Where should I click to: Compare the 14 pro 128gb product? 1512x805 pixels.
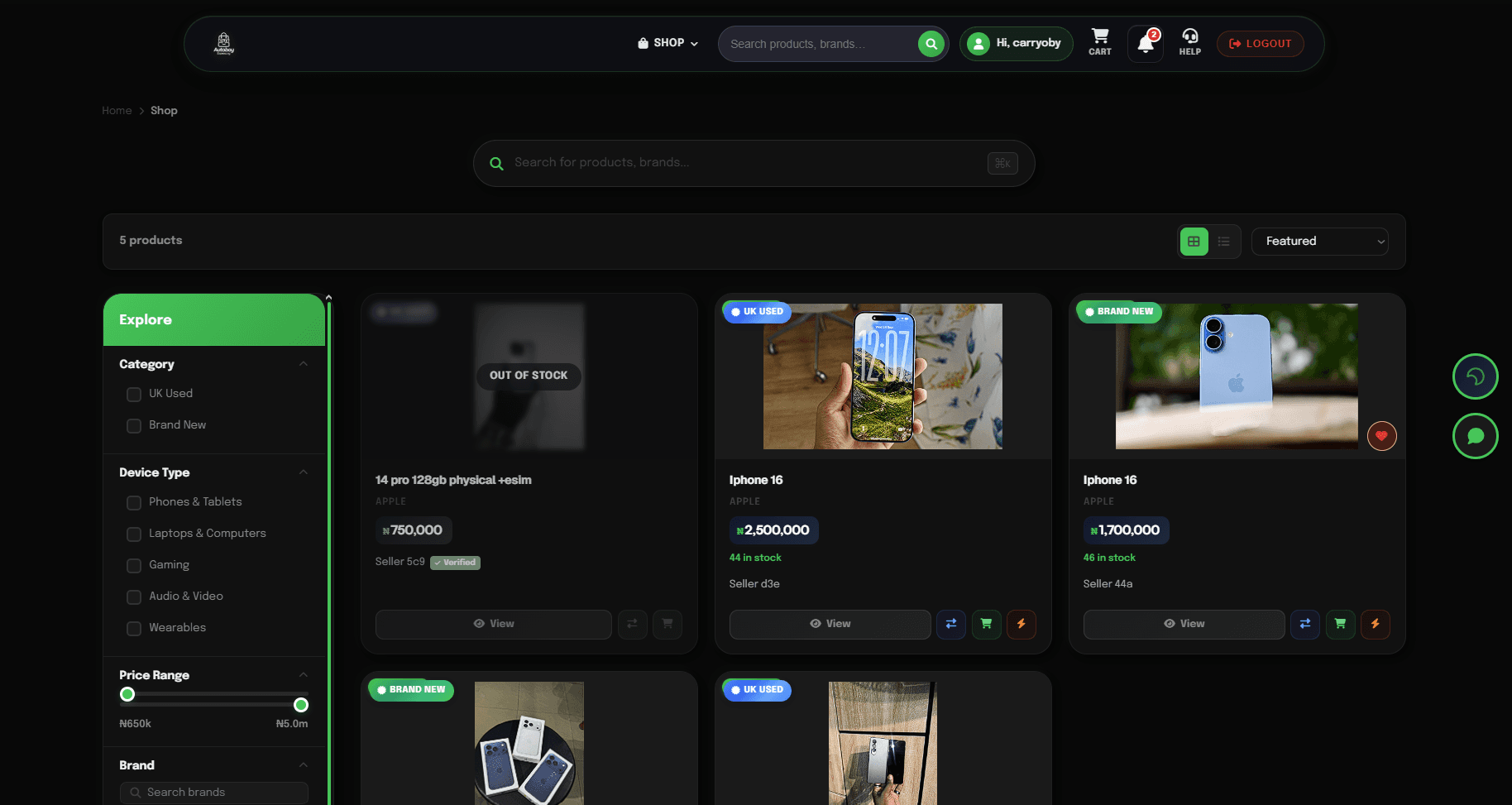click(632, 624)
